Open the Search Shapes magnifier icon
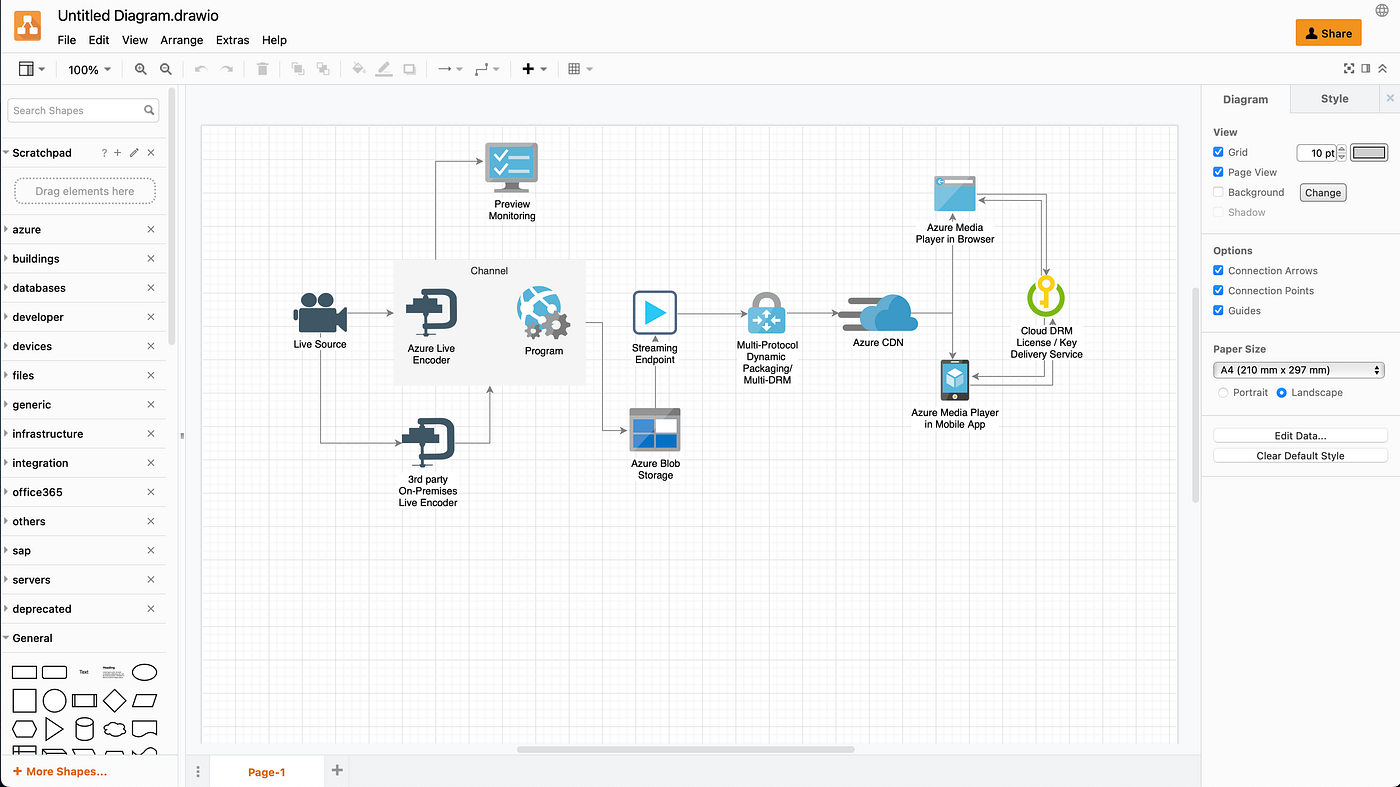Image resolution: width=1400 pixels, height=787 pixels. 148,110
